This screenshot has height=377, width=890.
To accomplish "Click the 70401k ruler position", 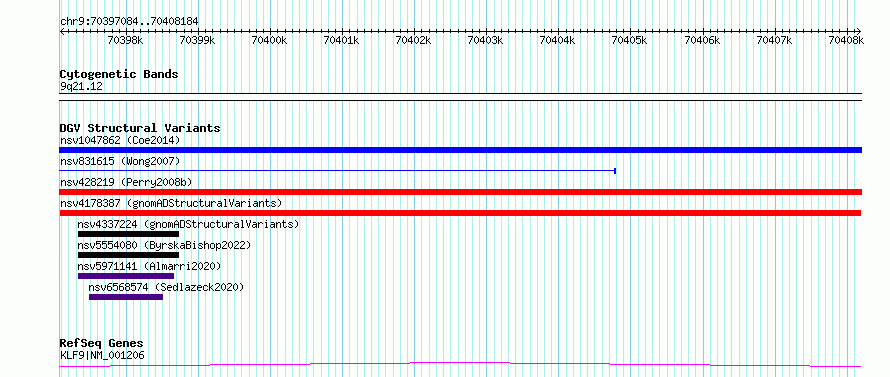I will (x=341, y=40).
